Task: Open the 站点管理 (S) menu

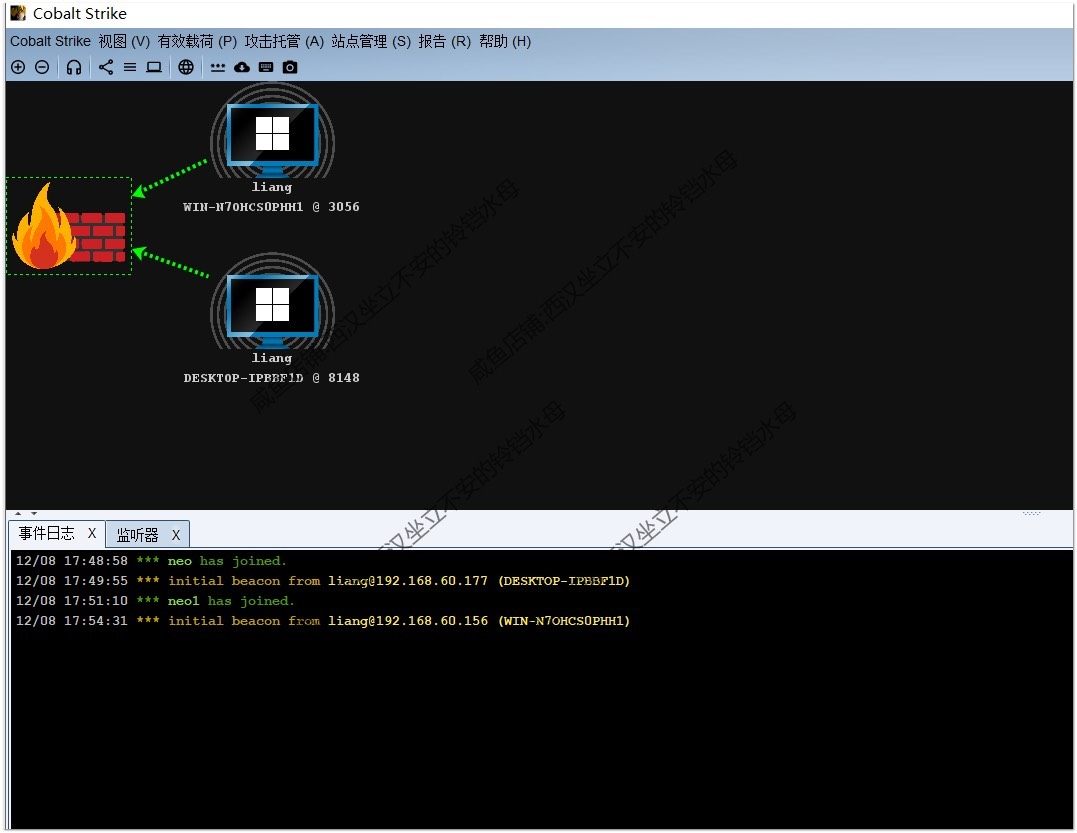Action: pos(371,41)
